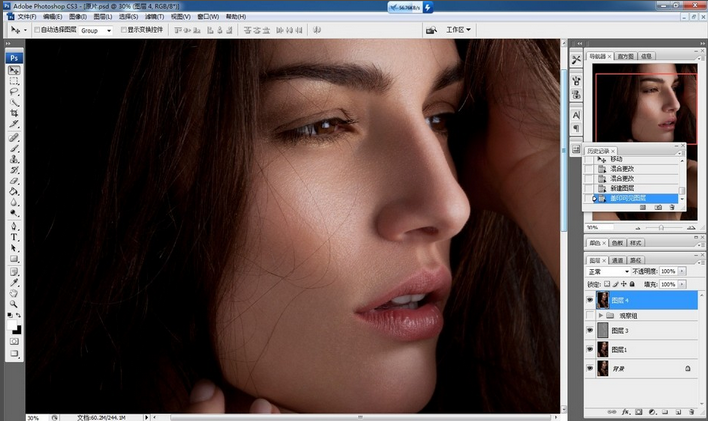
Task: Toggle Quick Mask mode in the toolbox
Action: (14, 341)
